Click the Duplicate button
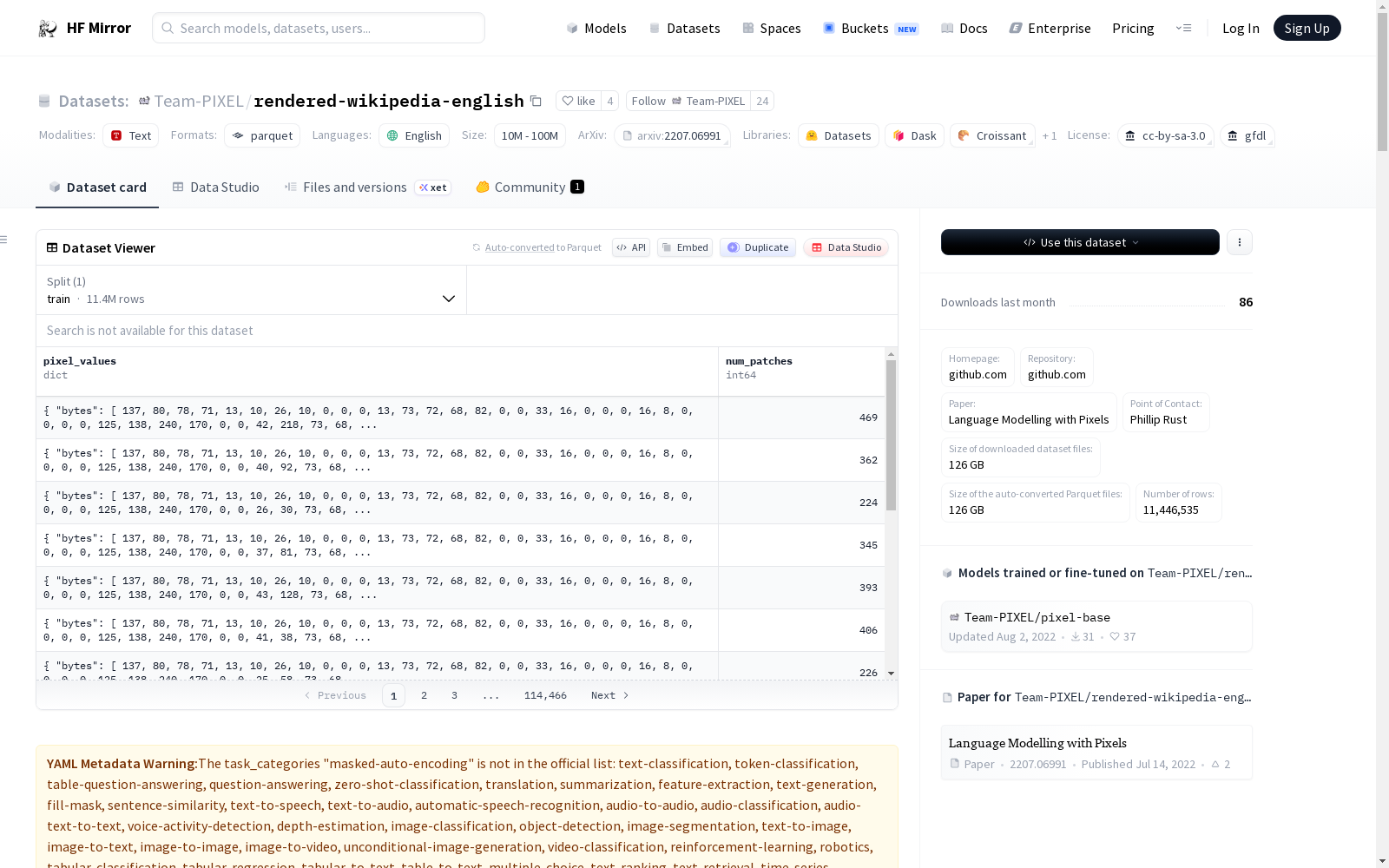Viewport: 1389px width, 868px height. pos(758,247)
